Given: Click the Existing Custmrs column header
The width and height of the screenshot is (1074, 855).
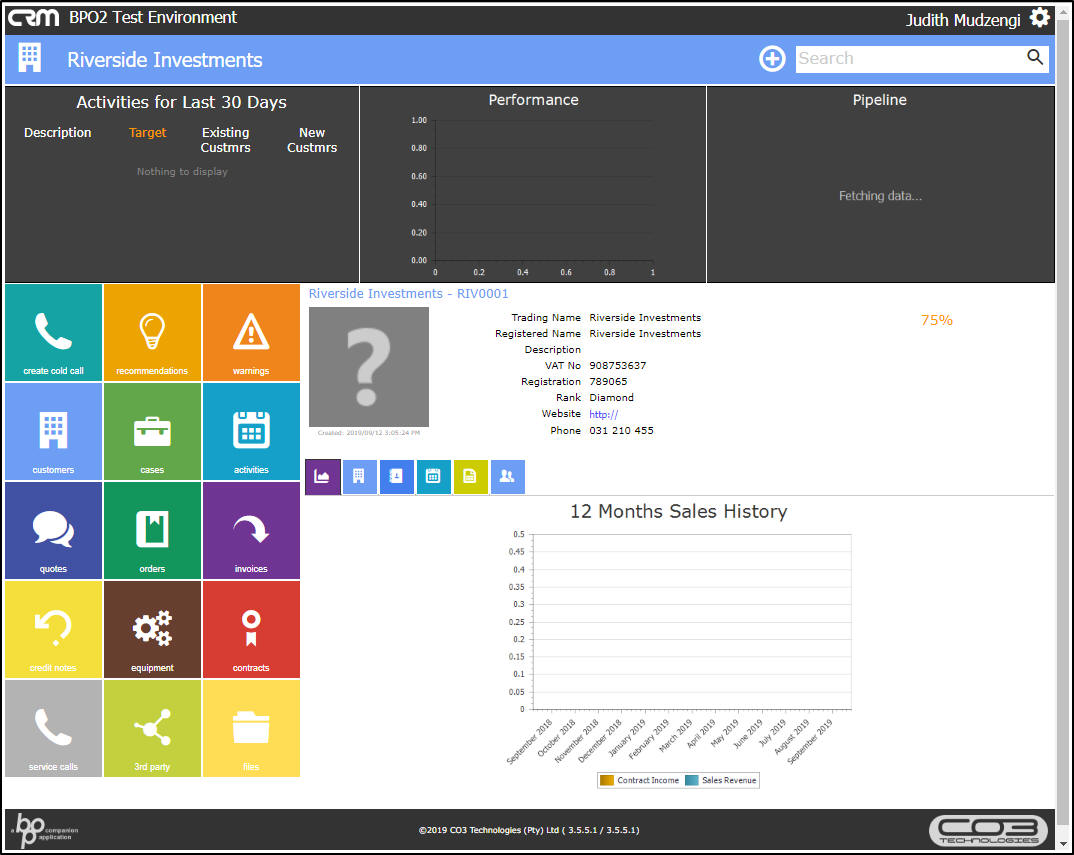Looking at the screenshot, I should (x=225, y=140).
